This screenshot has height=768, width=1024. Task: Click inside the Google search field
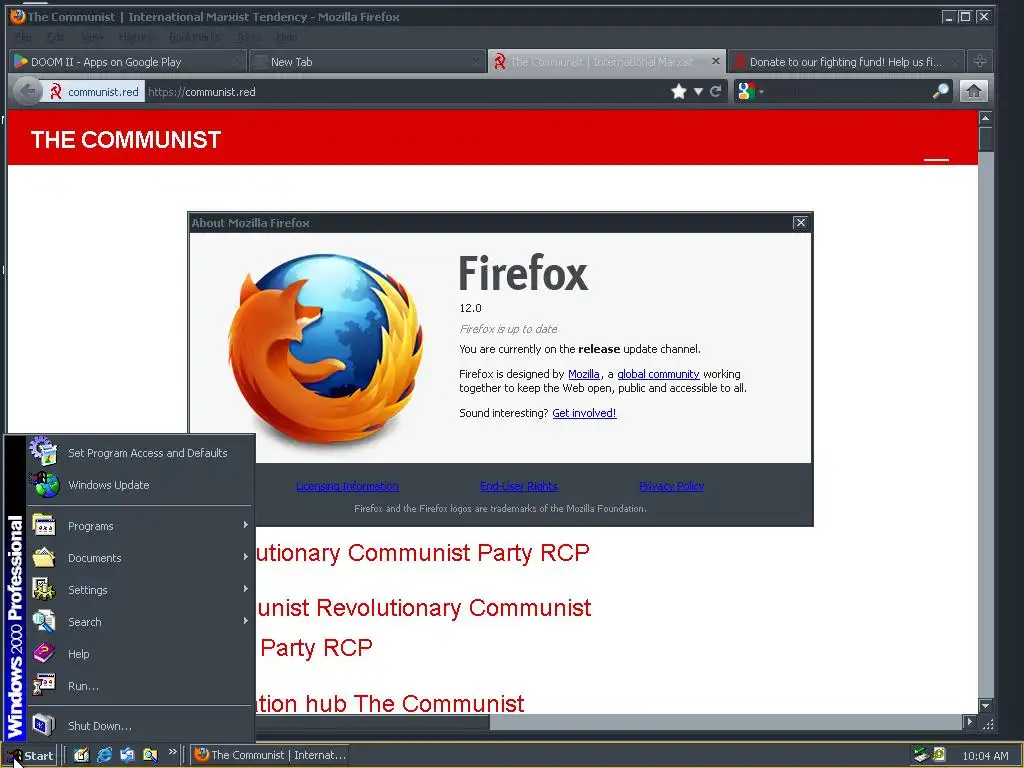coord(849,91)
